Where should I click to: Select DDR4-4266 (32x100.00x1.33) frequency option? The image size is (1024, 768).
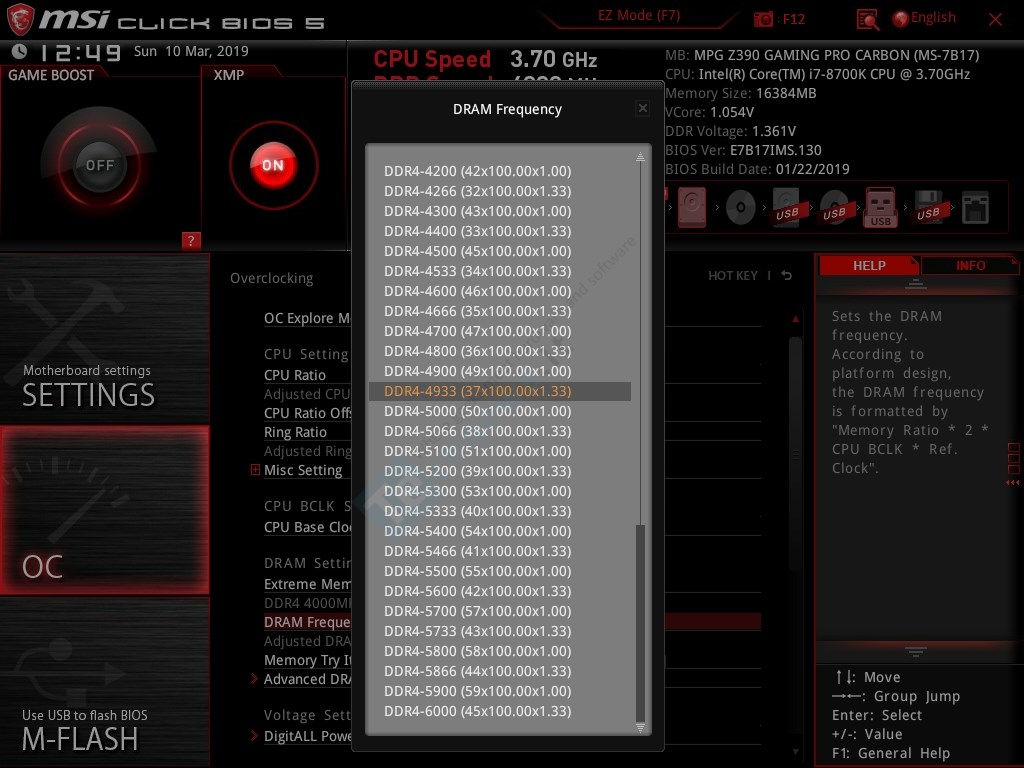(x=478, y=191)
